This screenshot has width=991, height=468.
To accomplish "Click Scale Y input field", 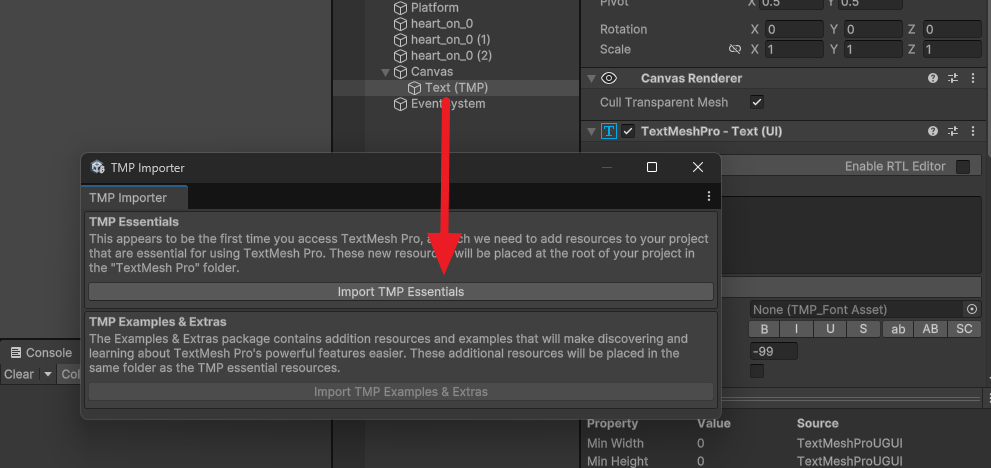I will pos(873,49).
